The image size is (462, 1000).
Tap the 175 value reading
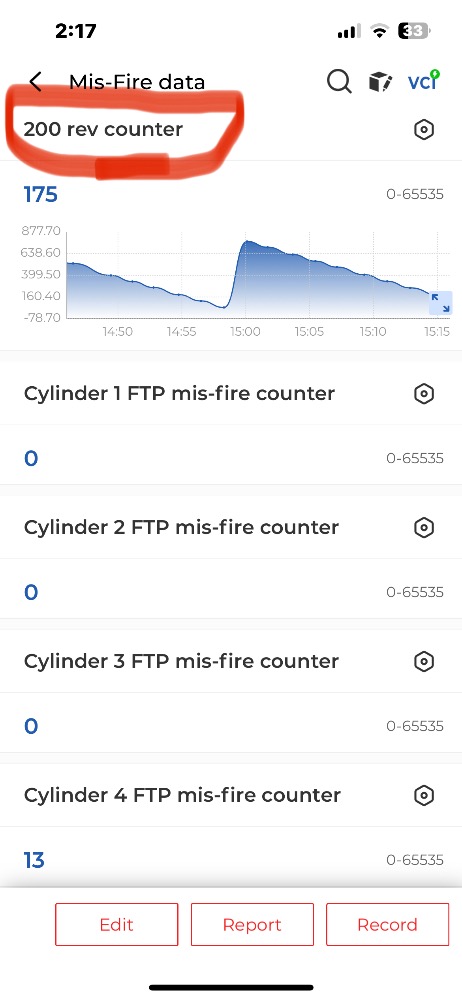(x=41, y=195)
